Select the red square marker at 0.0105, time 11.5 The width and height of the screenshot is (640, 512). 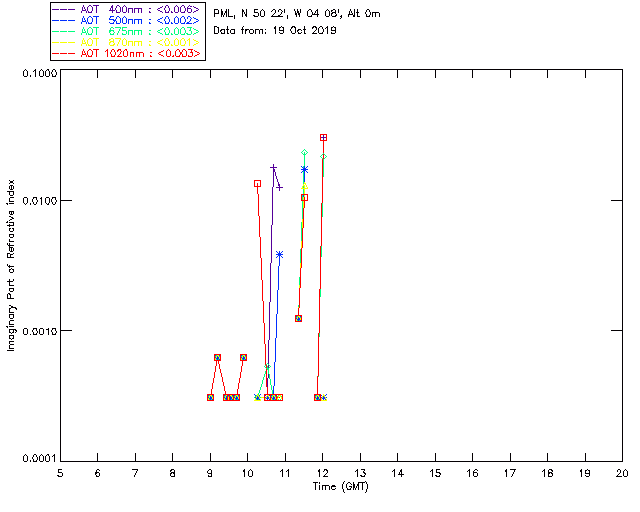click(304, 198)
